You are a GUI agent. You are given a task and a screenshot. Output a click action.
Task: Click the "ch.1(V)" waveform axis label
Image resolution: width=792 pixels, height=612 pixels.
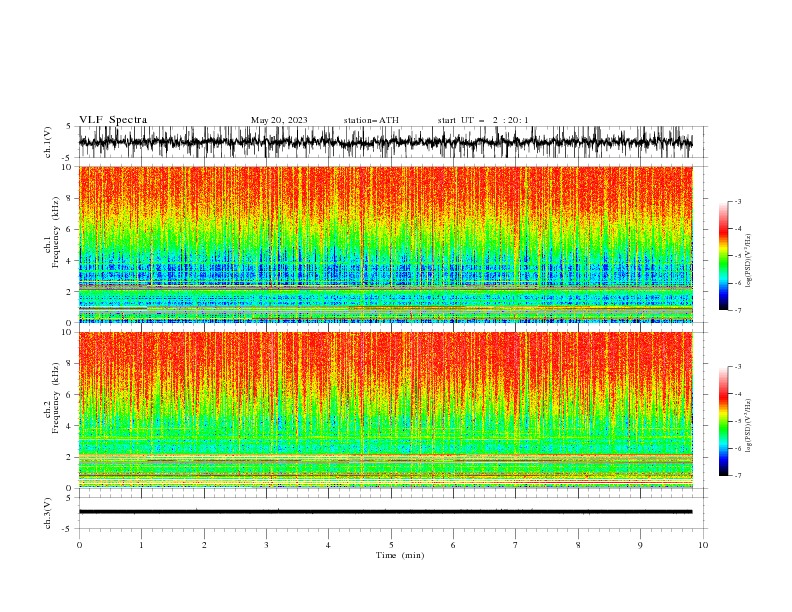(x=48, y=142)
